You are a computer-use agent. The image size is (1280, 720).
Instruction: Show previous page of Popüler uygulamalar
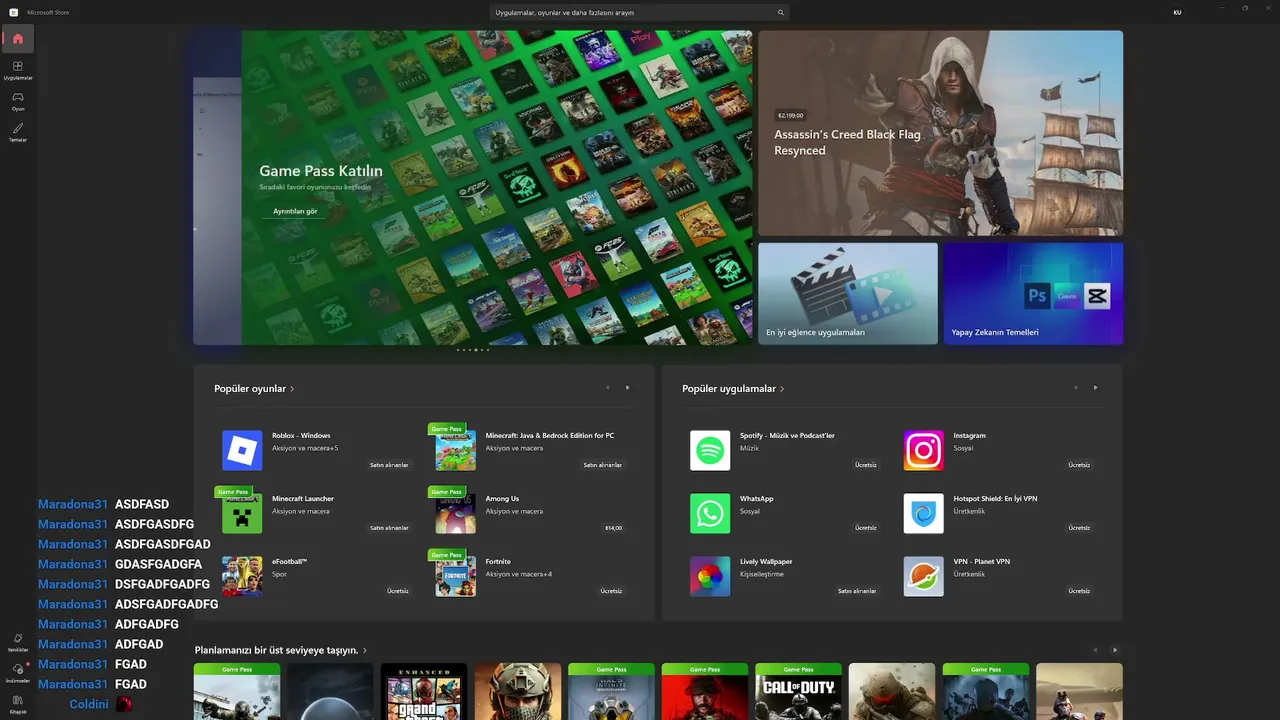(1075, 388)
